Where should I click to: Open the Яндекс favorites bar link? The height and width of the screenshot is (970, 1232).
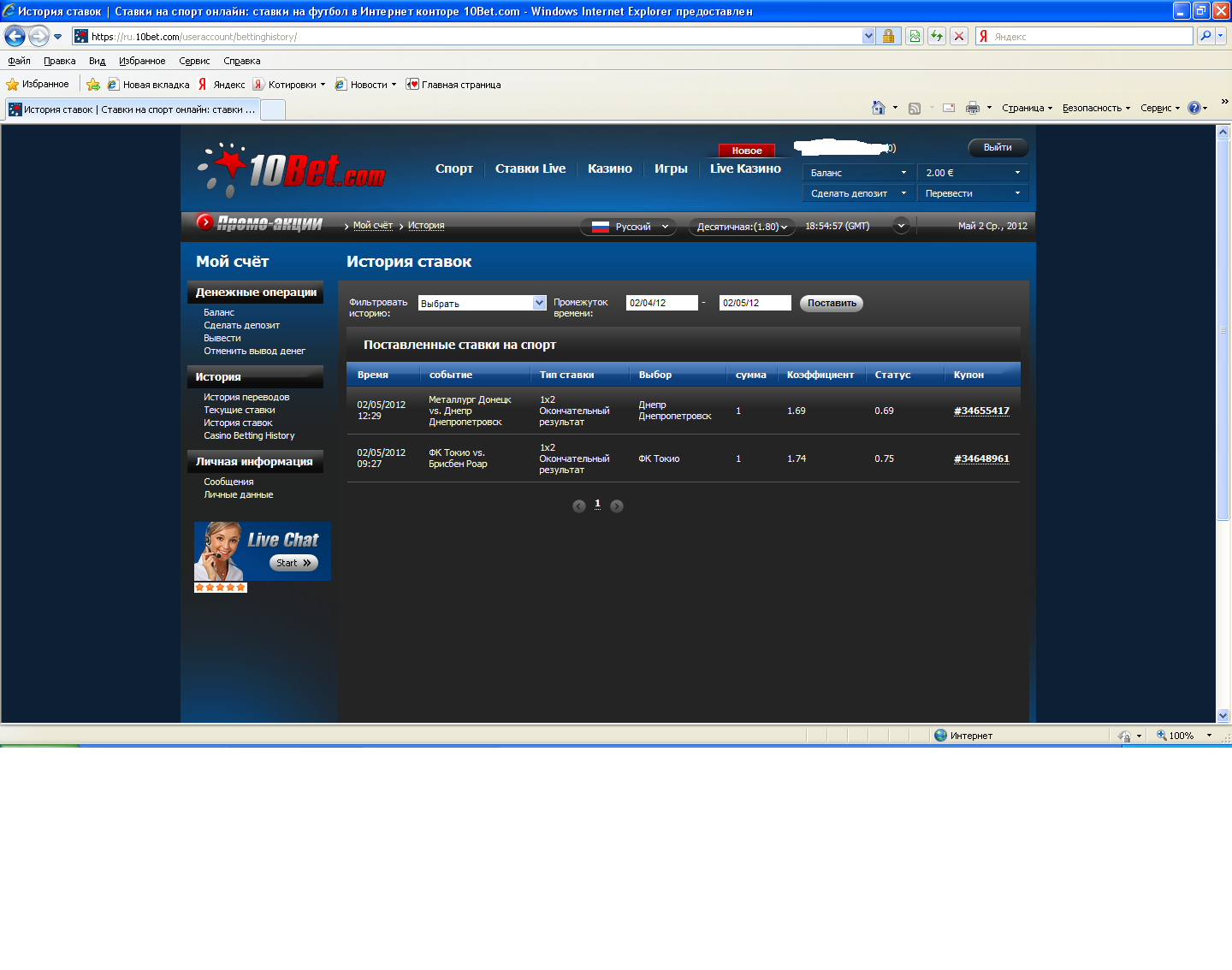pyautogui.click(x=221, y=84)
